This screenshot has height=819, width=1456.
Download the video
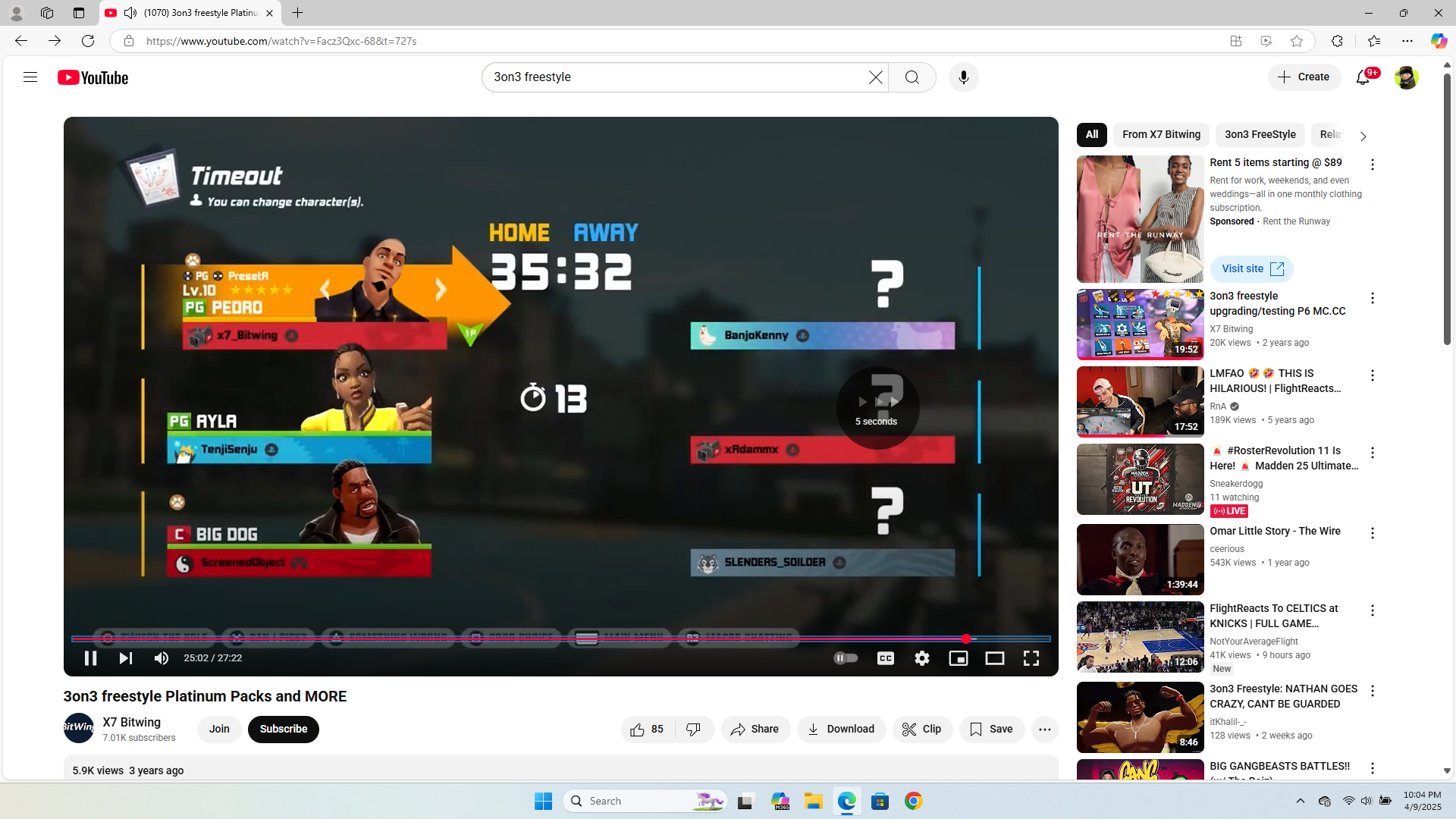click(x=841, y=730)
